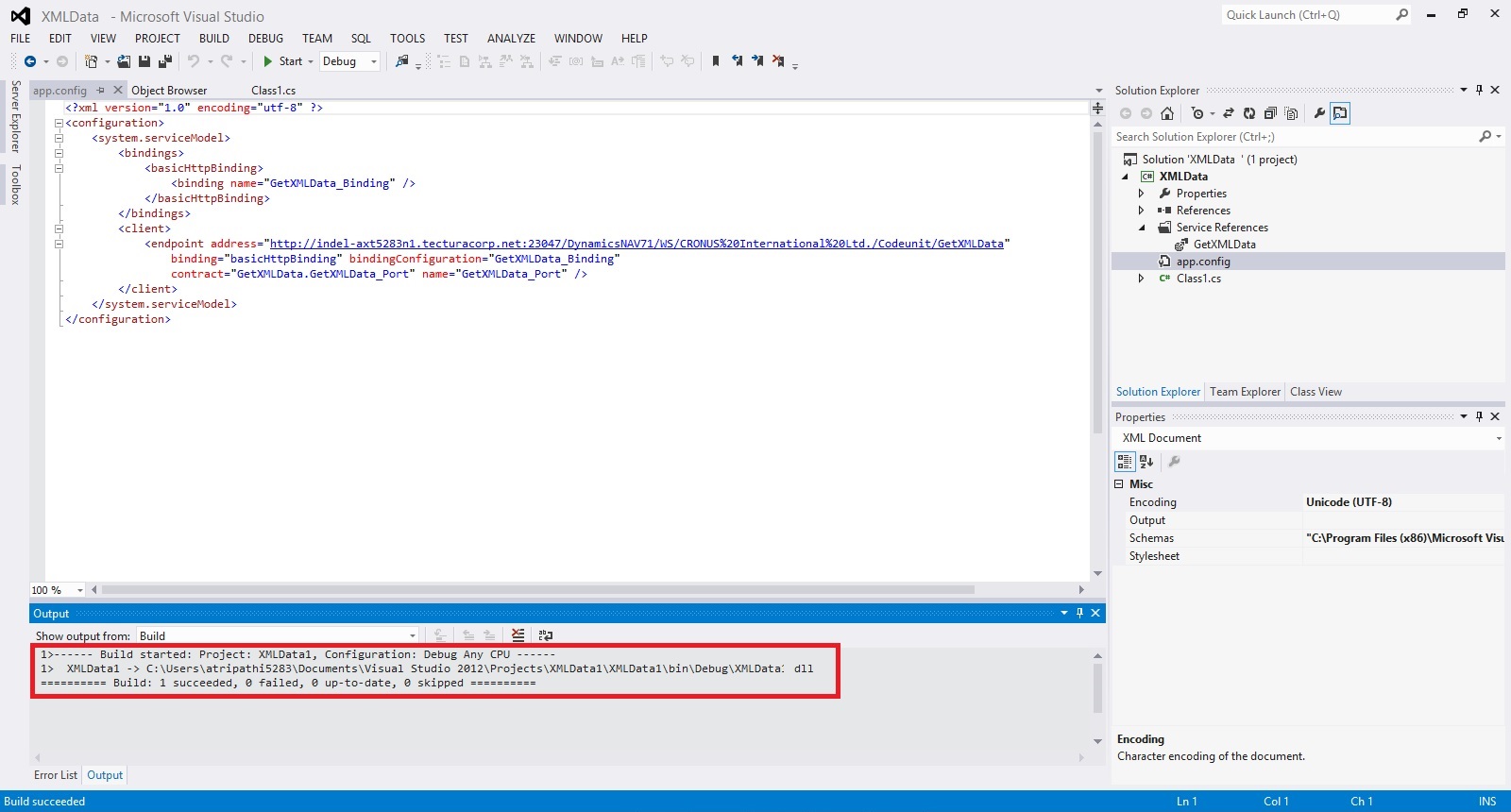
Task: Collapse the Service References node
Action: point(1141,228)
